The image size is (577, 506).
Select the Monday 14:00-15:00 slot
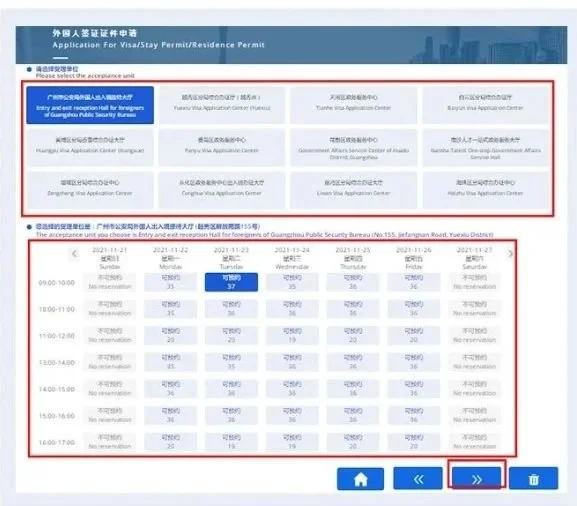tap(170, 389)
